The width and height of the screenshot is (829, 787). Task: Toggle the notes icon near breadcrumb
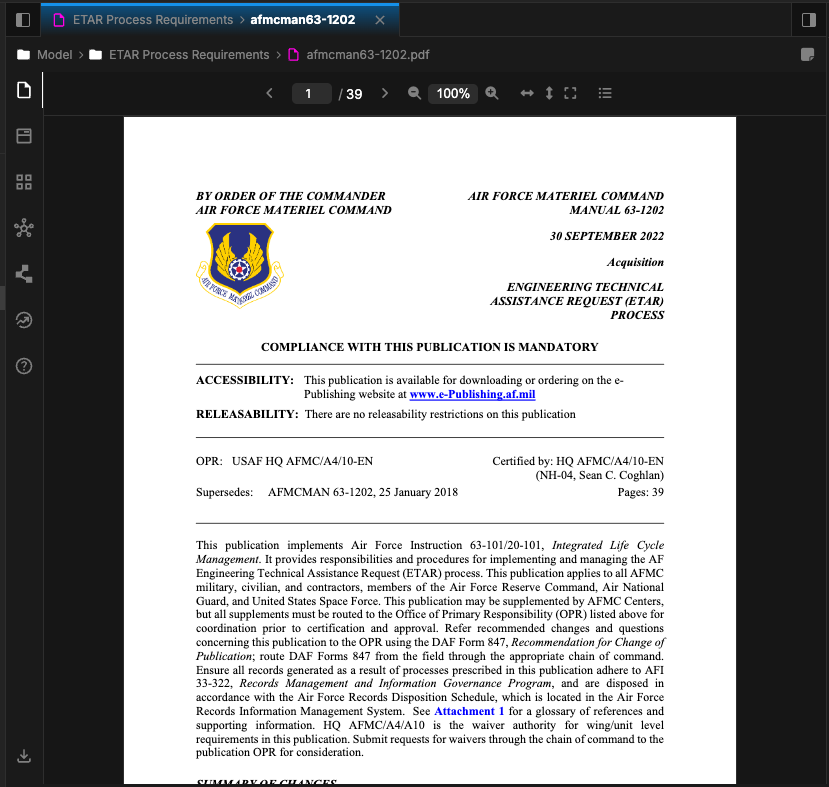pos(807,55)
